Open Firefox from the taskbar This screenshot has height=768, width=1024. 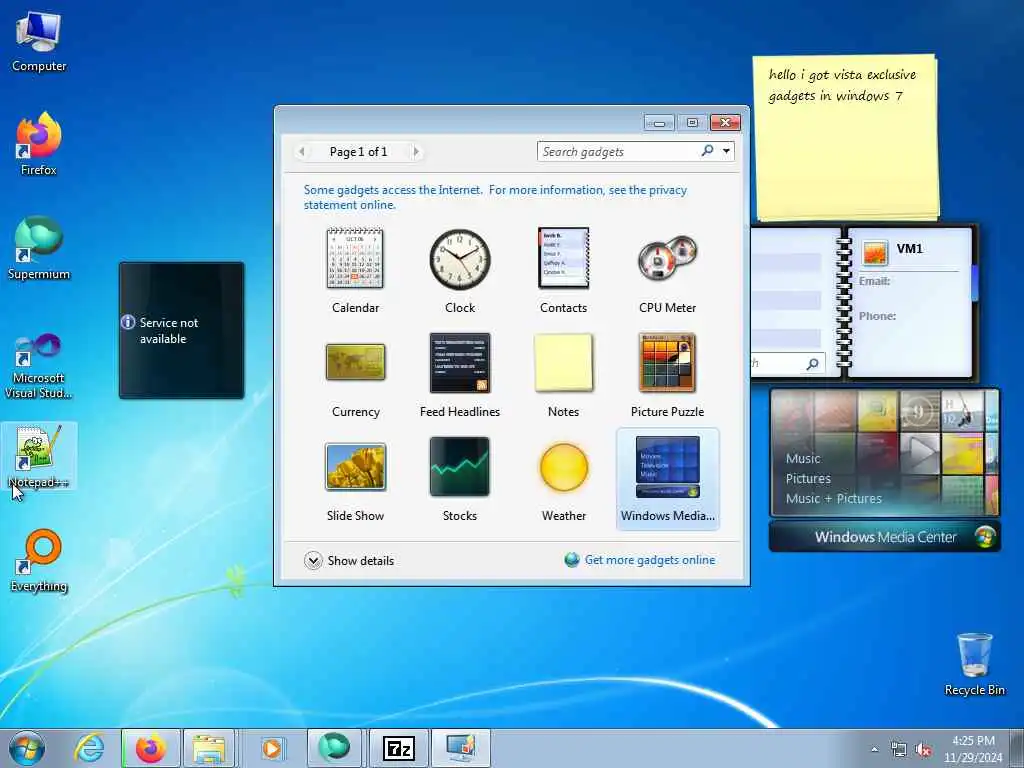[150, 748]
